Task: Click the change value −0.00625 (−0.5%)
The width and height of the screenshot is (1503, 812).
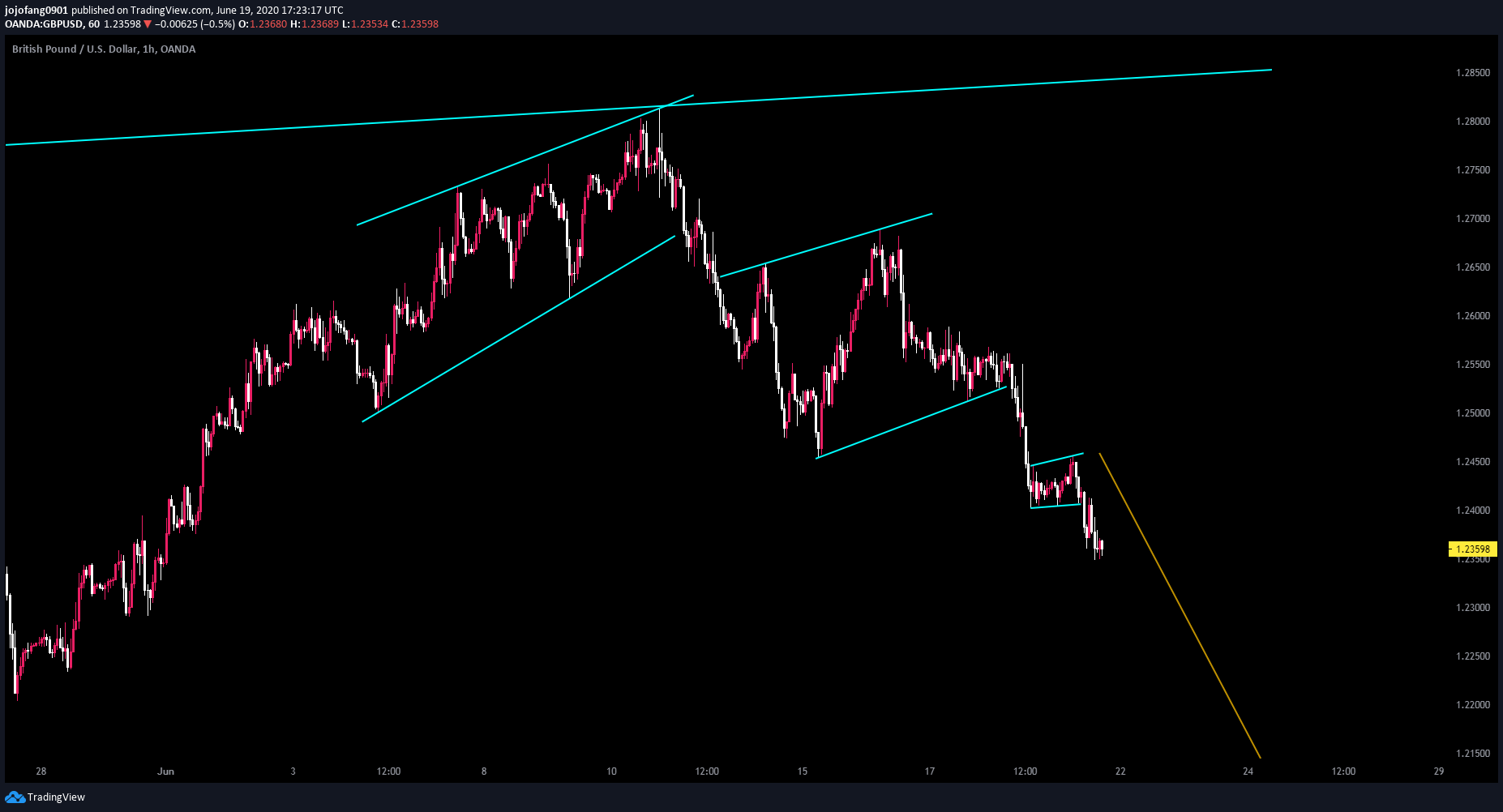Action: pos(195,24)
